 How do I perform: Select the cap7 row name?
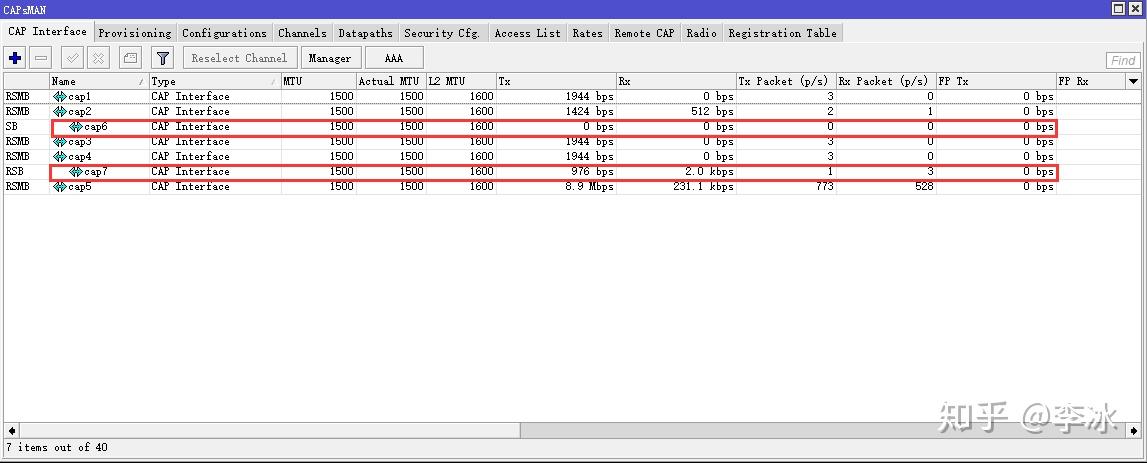click(96, 172)
